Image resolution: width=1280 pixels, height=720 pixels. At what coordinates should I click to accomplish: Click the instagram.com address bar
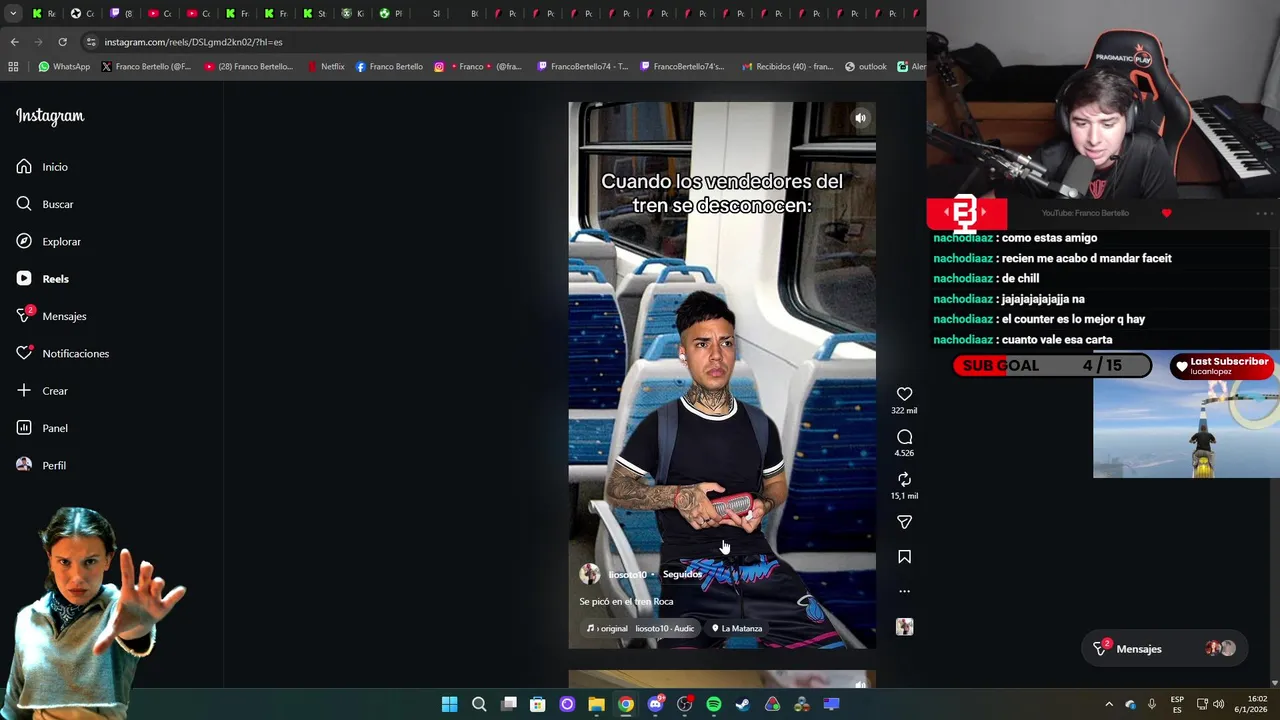tap(500, 42)
